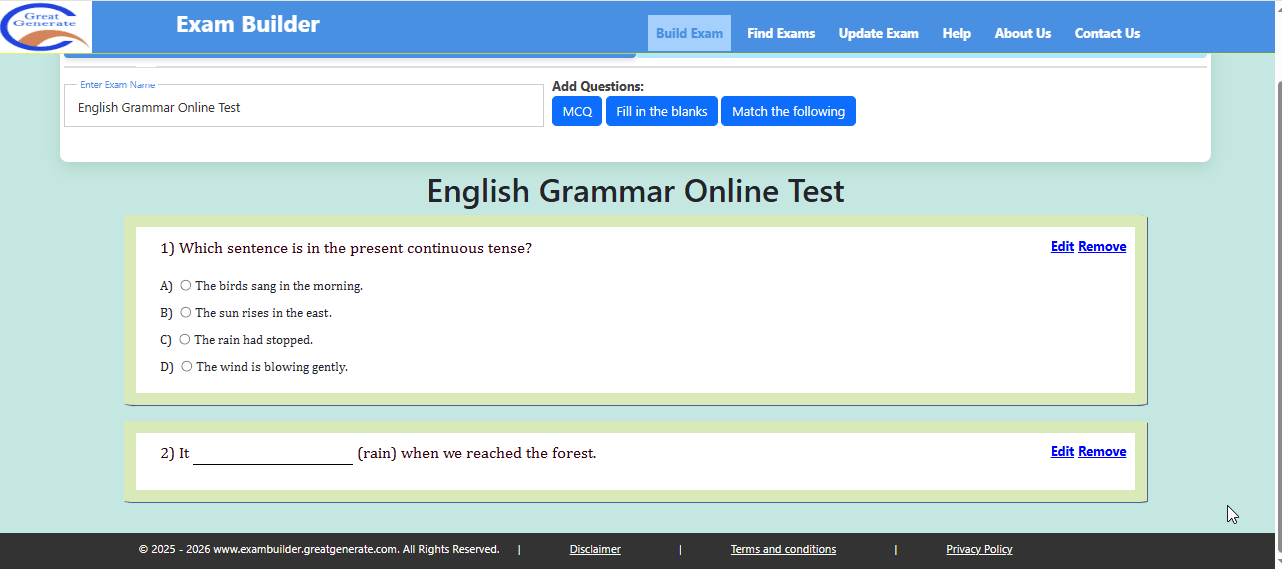This screenshot has height=569, width=1282.
Task: Select option B sun rises in the east
Action: click(186, 312)
